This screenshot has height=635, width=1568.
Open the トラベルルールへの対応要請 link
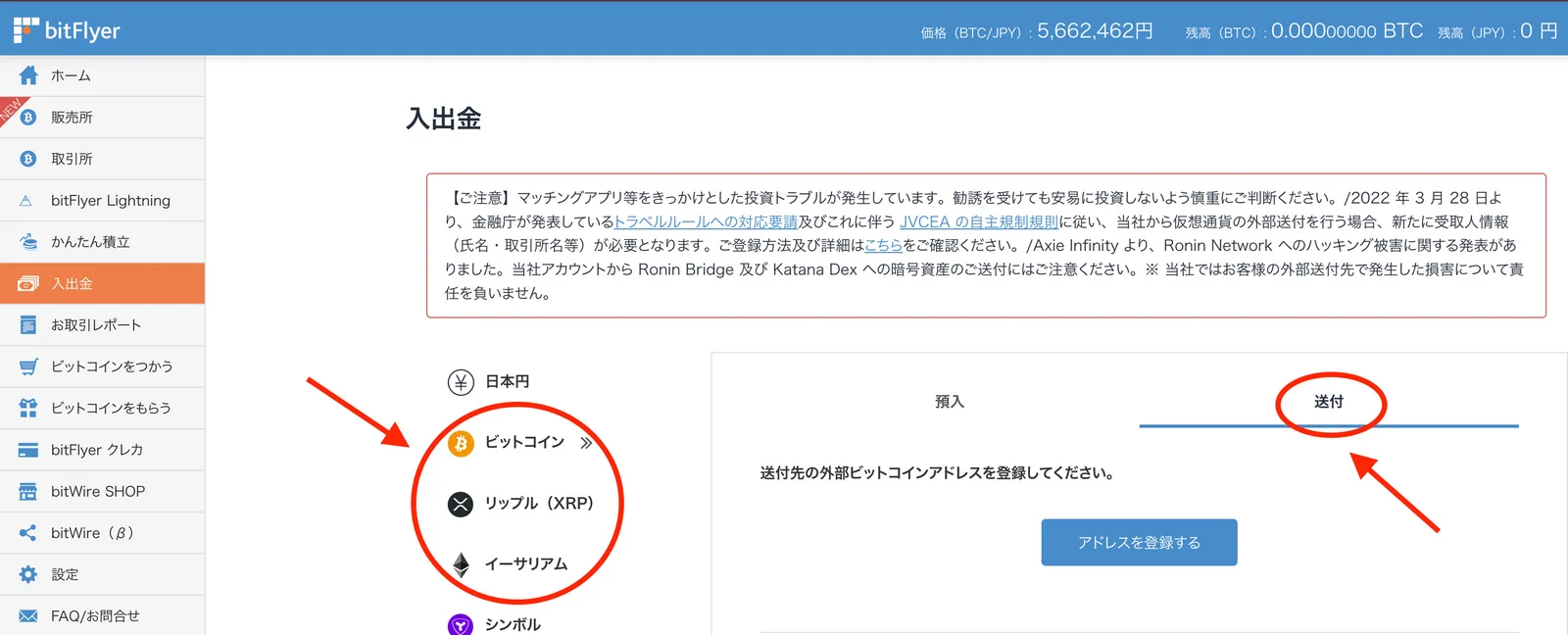tap(706, 222)
